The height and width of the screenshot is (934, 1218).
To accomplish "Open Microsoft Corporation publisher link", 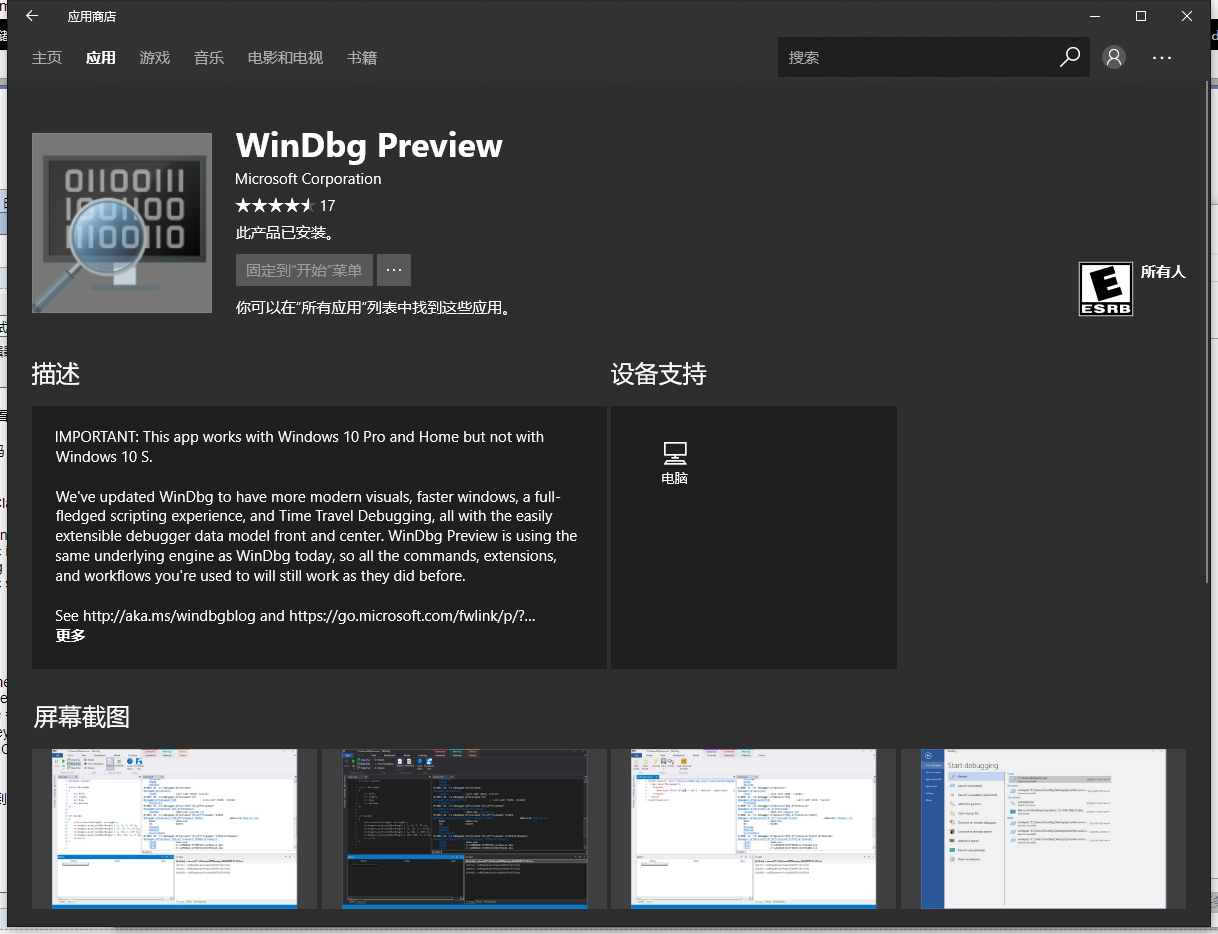I will click(308, 179).
